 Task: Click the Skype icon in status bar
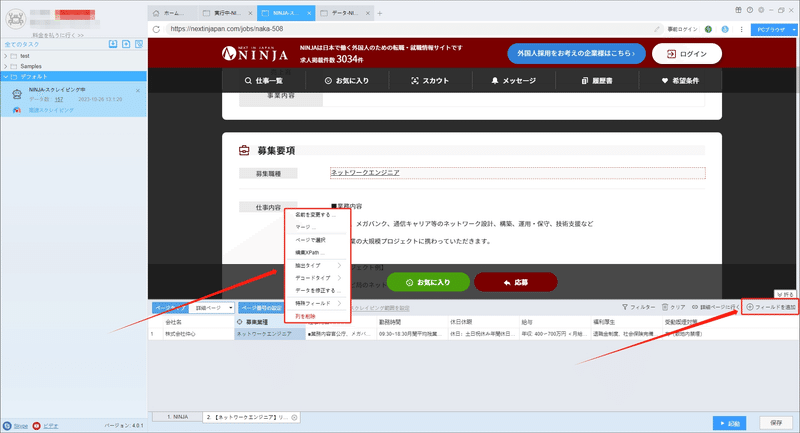coord(7,425)
